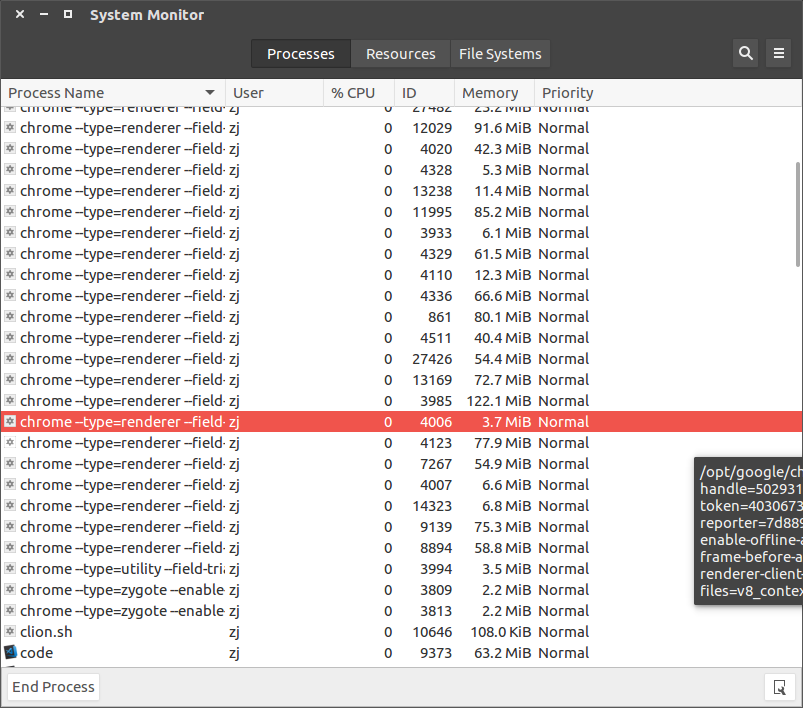Select process row with ID 13169
The height and width of the screenshot is (708, 803).
(402, 380)
